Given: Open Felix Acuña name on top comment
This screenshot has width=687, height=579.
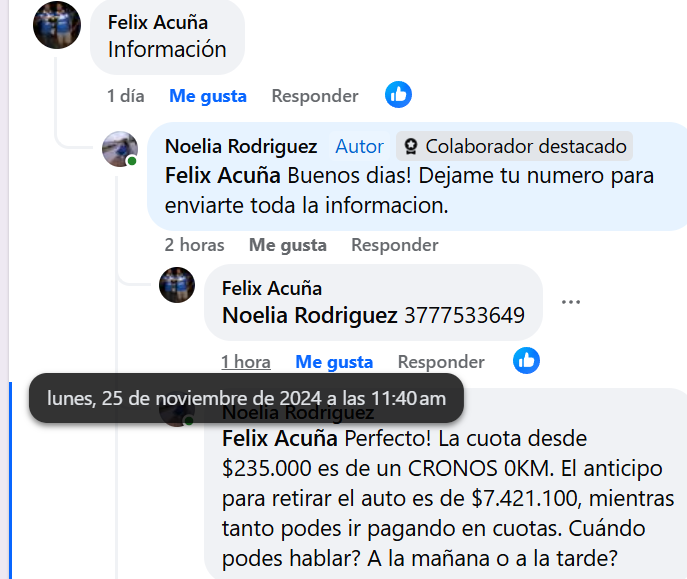Looking at the screenshot, I should click(x=158, y=22).
